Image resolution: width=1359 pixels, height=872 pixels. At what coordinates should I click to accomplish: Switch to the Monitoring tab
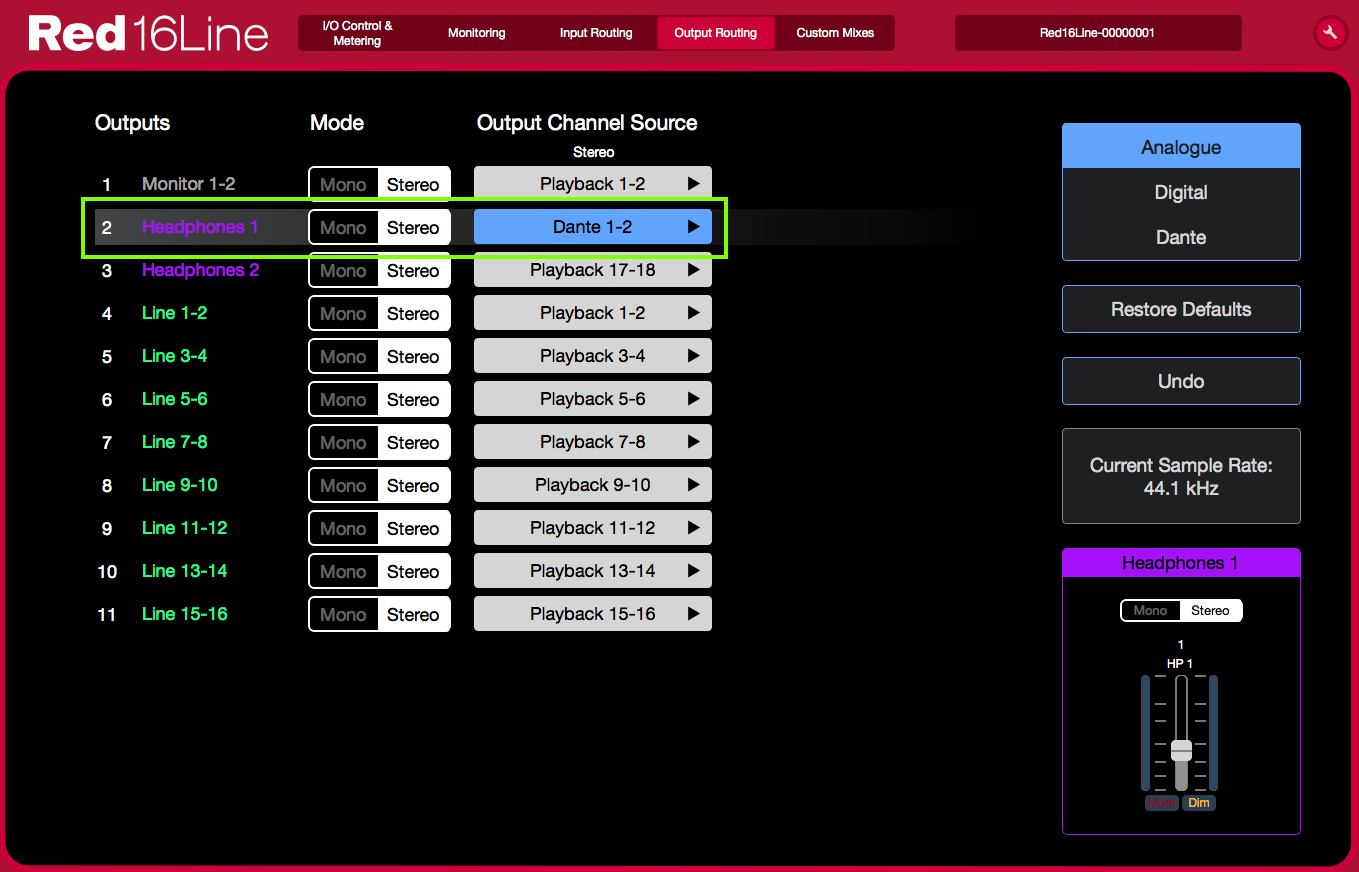click(x=476, y=33)
